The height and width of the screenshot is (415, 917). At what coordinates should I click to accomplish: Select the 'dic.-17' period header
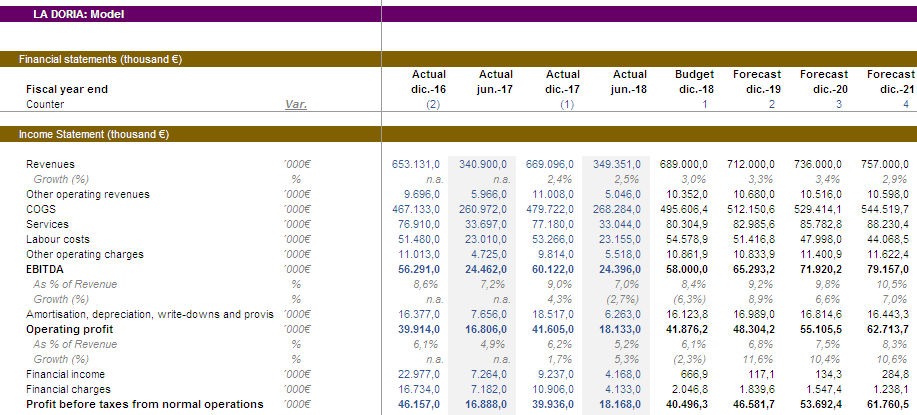[x=563, y=89]
